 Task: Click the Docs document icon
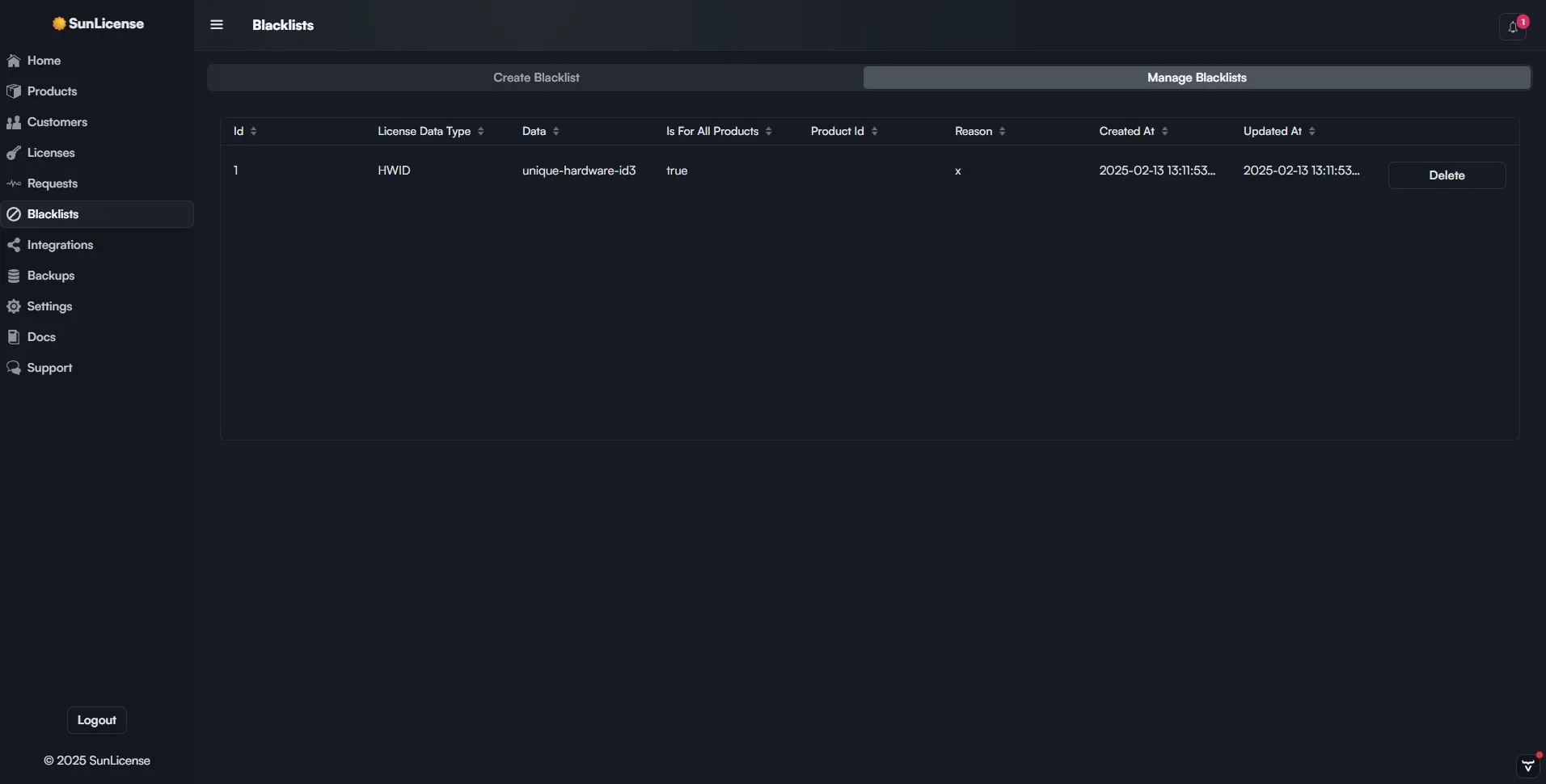pos(14,337)
